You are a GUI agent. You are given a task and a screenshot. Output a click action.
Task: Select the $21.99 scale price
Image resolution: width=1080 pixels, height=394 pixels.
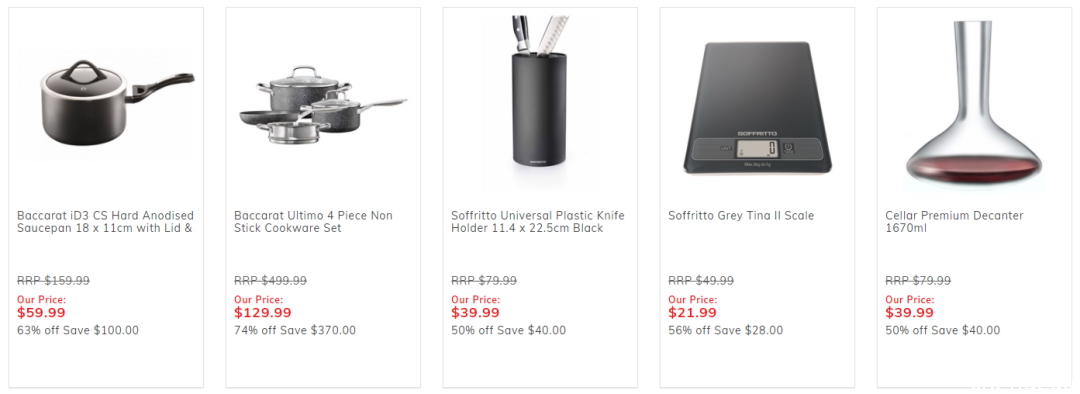click(692, 313)
